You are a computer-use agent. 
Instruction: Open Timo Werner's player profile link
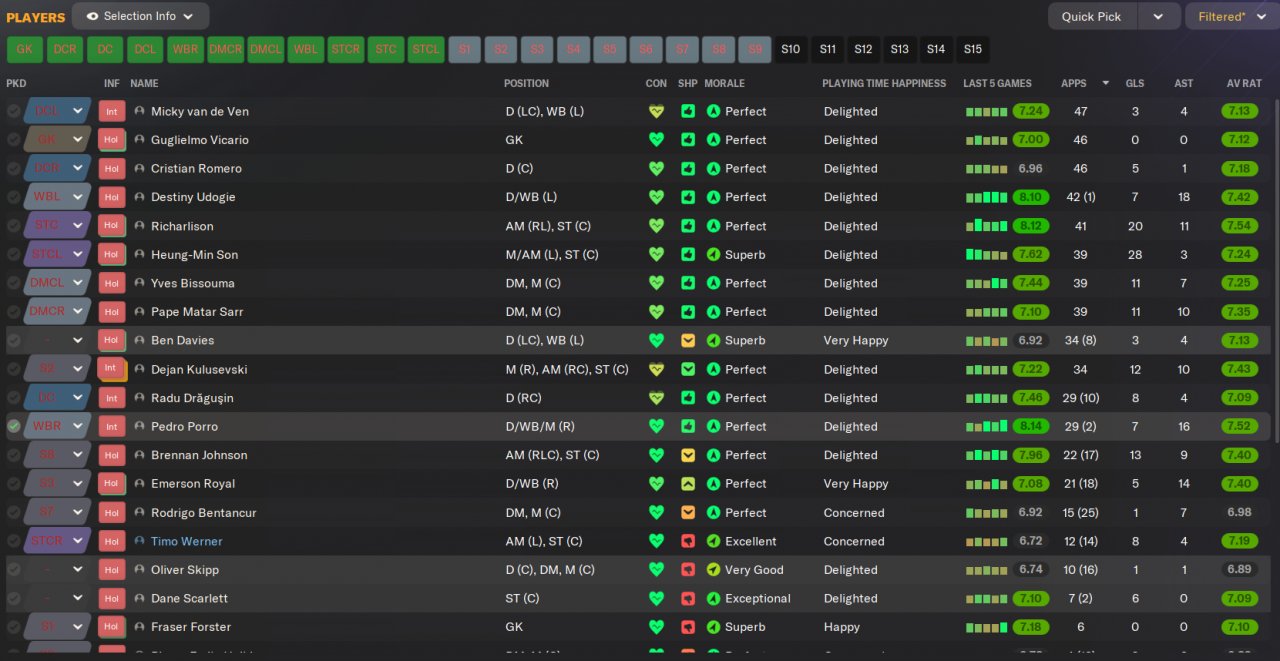[x=187, y=541]
